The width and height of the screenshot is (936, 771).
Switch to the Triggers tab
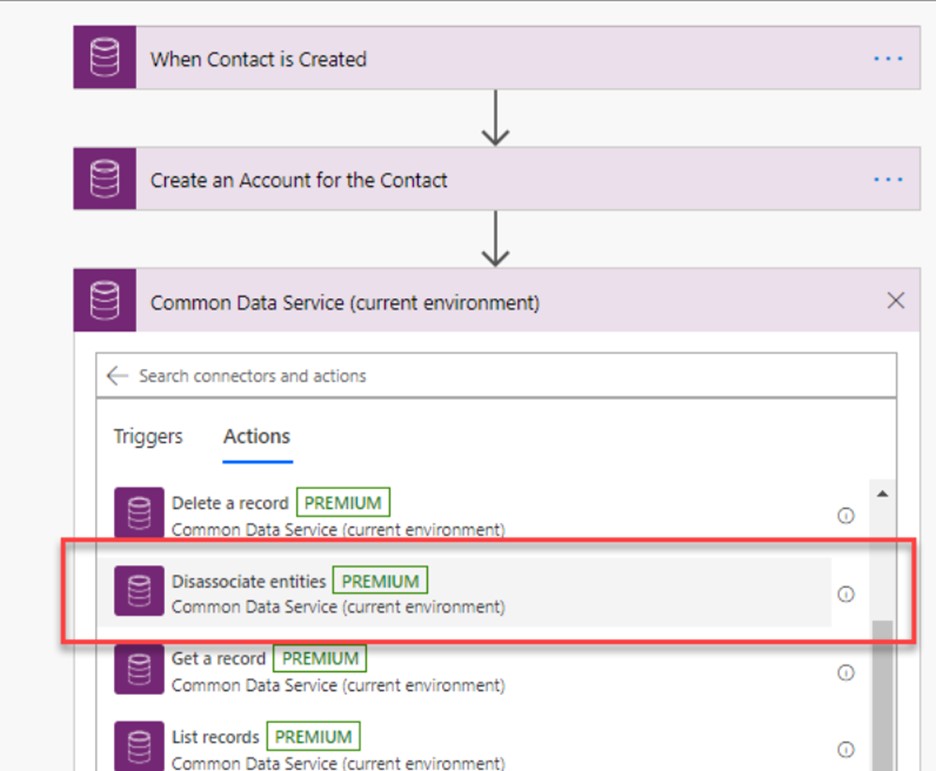click(x=148, y=436)
